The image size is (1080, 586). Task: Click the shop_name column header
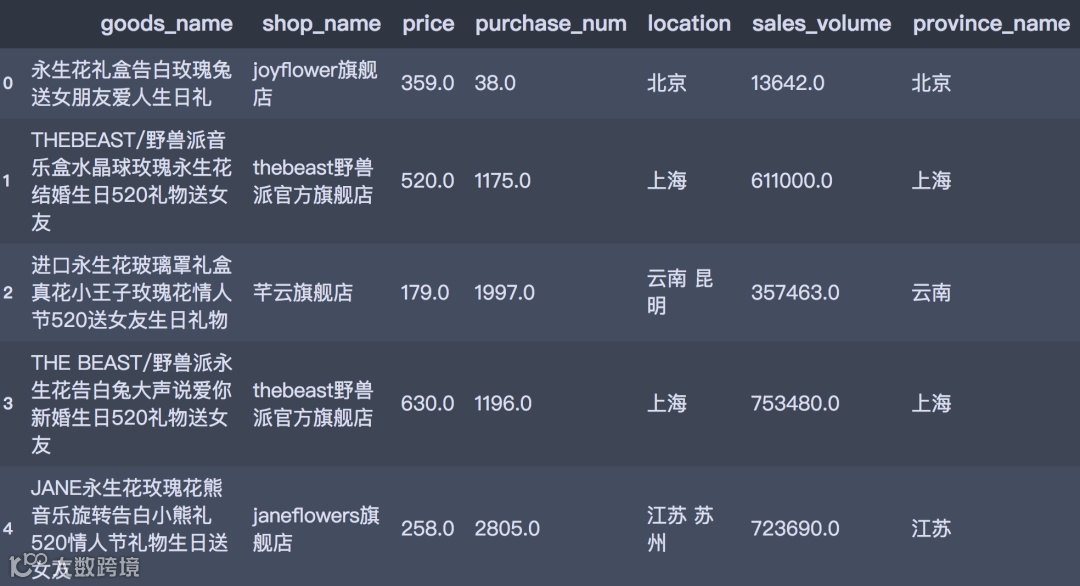[321, 24]
